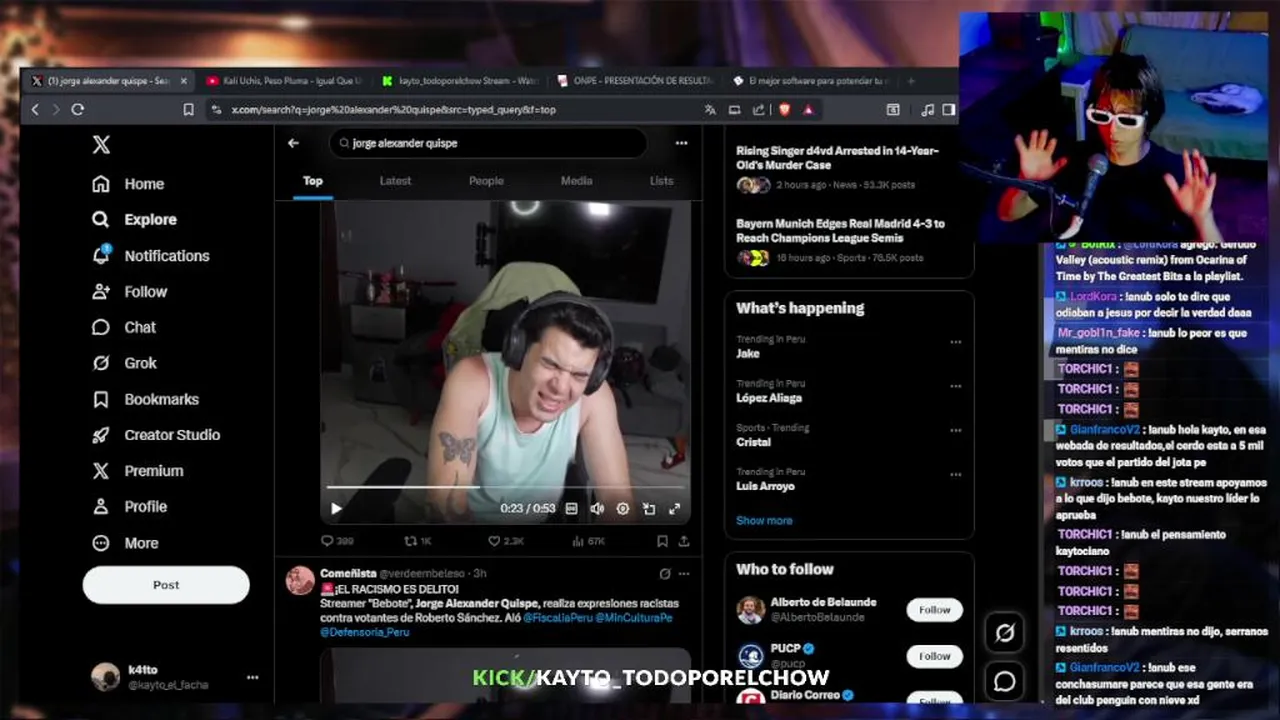Click the Creator Studio rocket icon
The height and width of the screenshot is (720, 1280).
[x=101, y=435]
